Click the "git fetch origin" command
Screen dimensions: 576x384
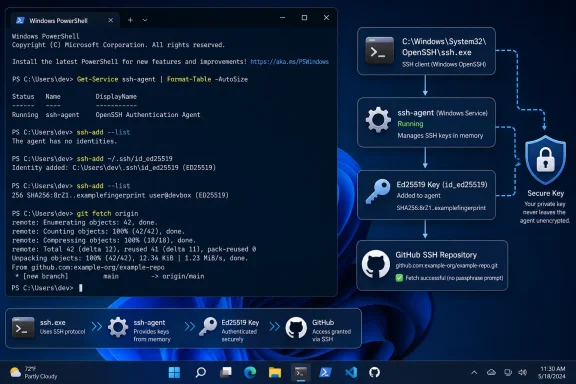[107, 213]
